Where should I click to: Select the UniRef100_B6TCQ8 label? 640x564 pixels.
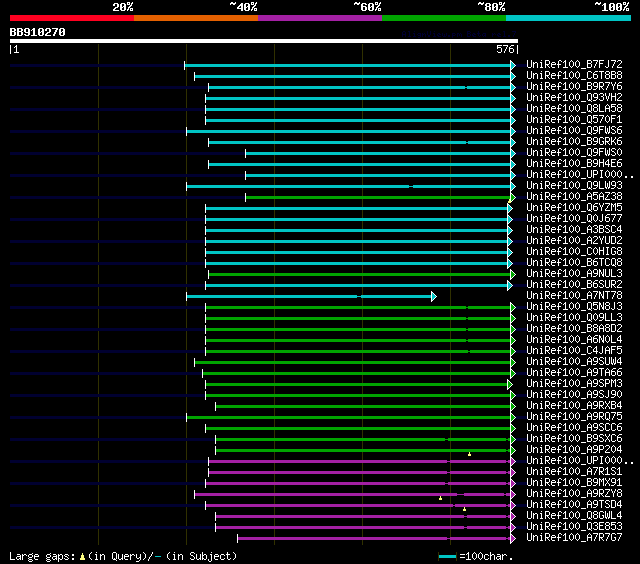(574, 263)
